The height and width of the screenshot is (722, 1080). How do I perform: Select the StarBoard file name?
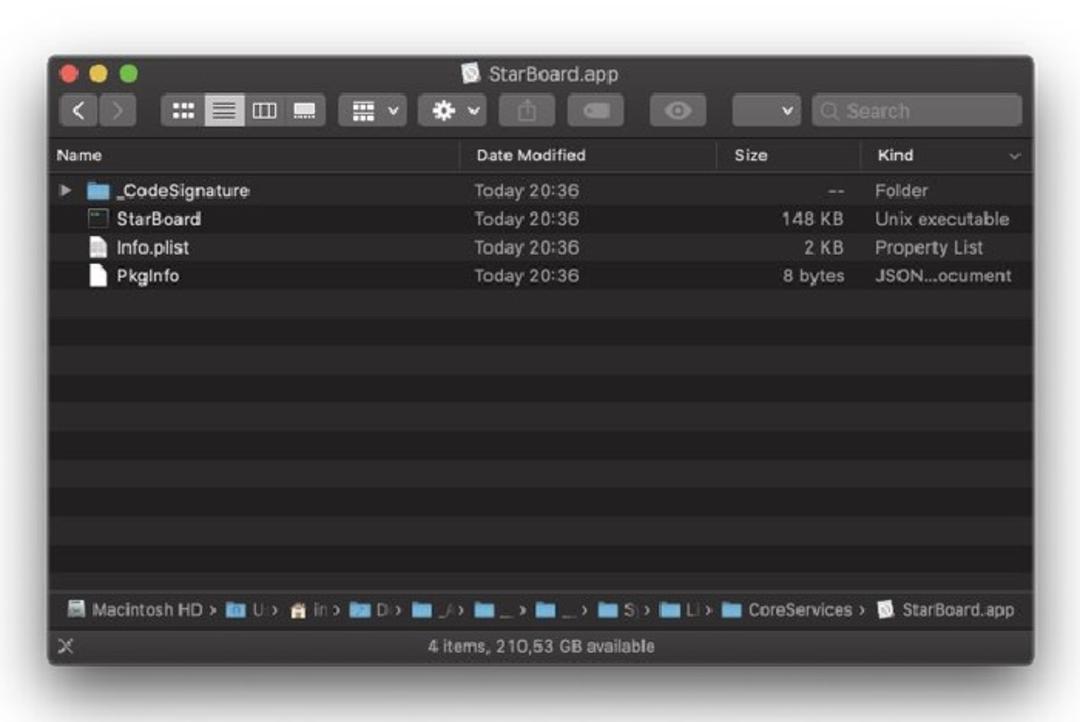pos(158,219)
